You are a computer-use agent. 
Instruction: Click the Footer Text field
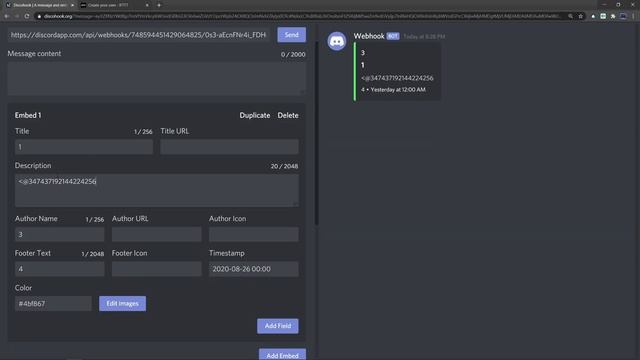click(60, 269)
